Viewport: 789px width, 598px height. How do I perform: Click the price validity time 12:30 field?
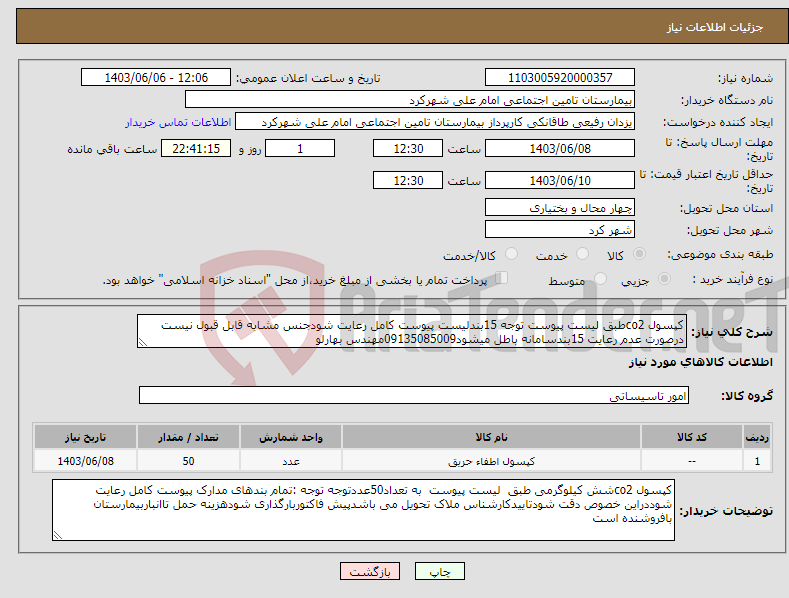coord(408,180)
